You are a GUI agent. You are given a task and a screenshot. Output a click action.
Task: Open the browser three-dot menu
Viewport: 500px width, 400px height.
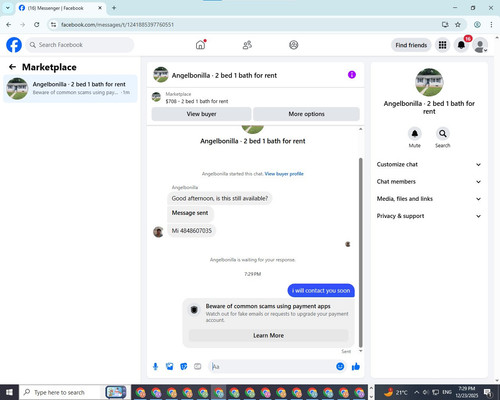coord(491,24)
